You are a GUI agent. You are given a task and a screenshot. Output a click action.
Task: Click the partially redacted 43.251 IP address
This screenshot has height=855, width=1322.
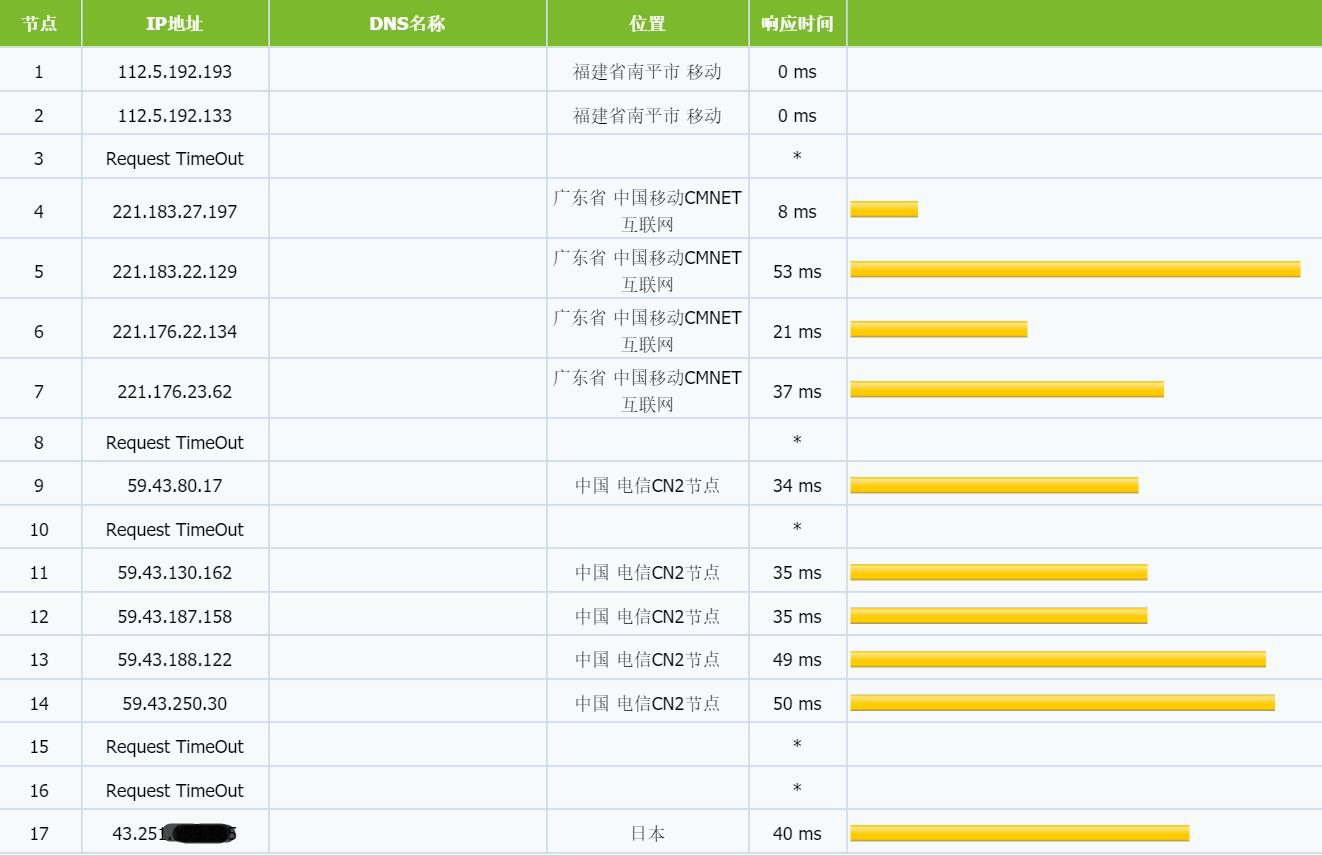(x=175, y=834)
